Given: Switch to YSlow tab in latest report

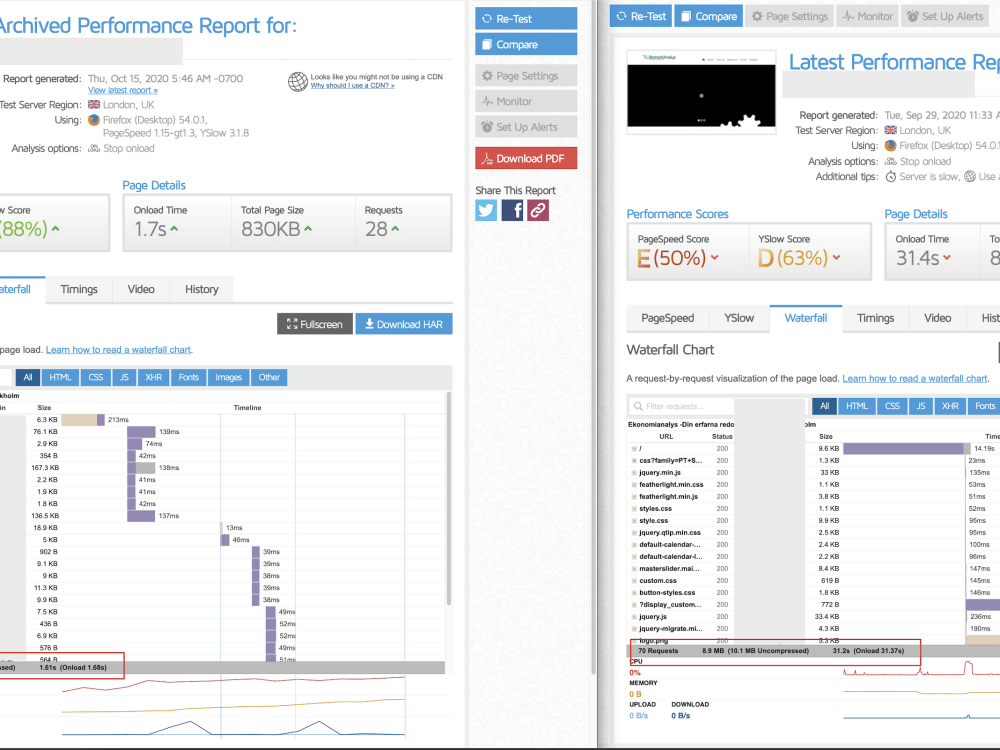Looking at the screenshot, I should [739, 318].
